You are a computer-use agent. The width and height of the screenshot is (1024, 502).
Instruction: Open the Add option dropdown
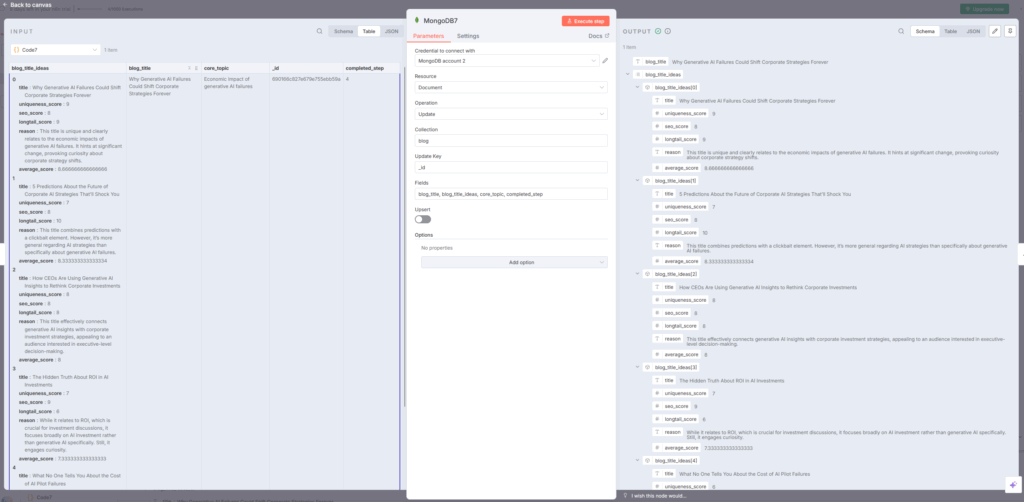(x=513, y=262)
